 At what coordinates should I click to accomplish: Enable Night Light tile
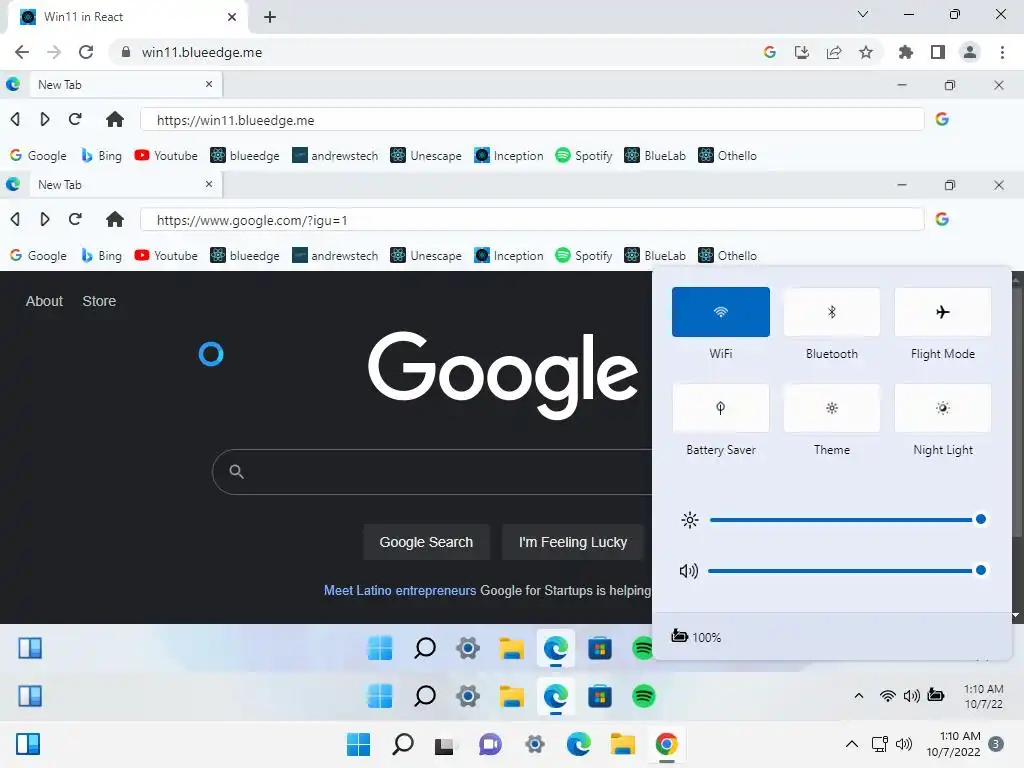942,408
